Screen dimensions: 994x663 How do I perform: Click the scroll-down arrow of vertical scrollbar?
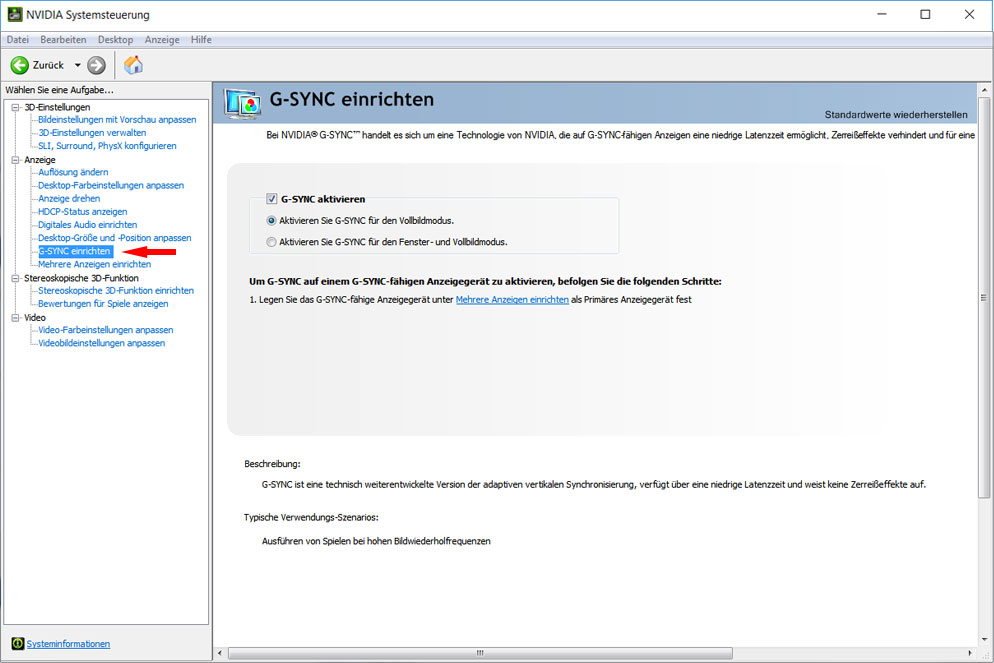pyautogui.click(x=984, y=640)
